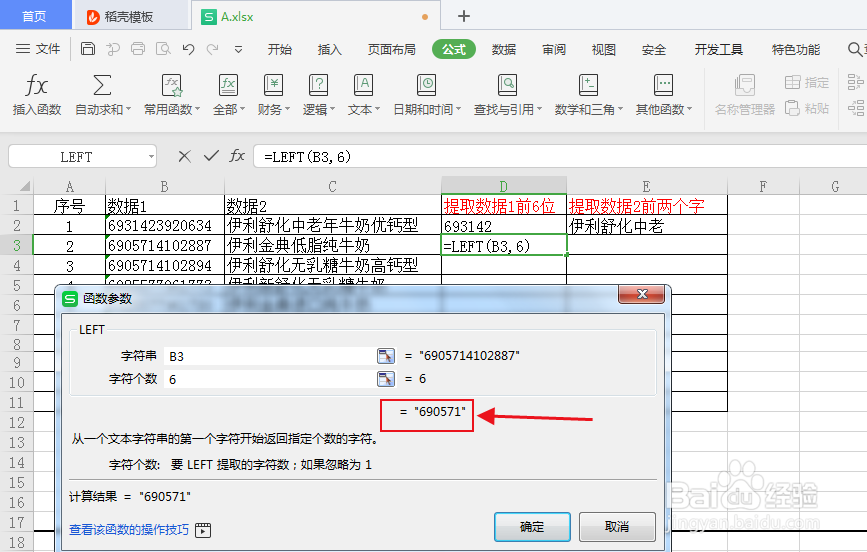The image size is (867, 552).
Task: Switch to the 视图 ribbon tab
Action: [603, 49]
